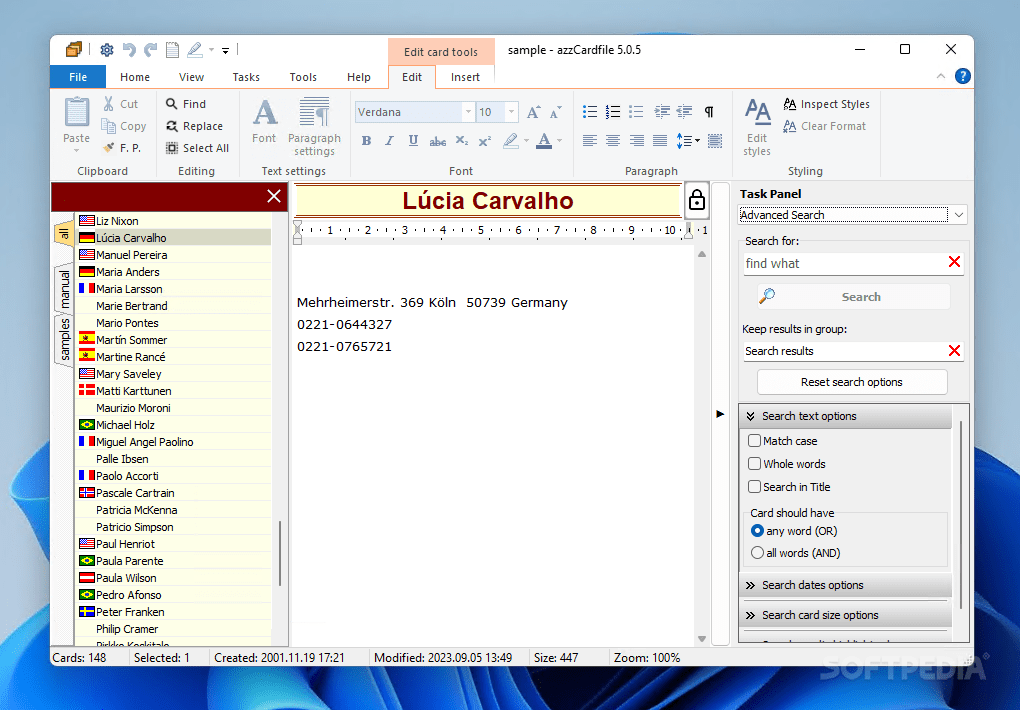
Task: Toggle bold formatting
Action: 366,141
